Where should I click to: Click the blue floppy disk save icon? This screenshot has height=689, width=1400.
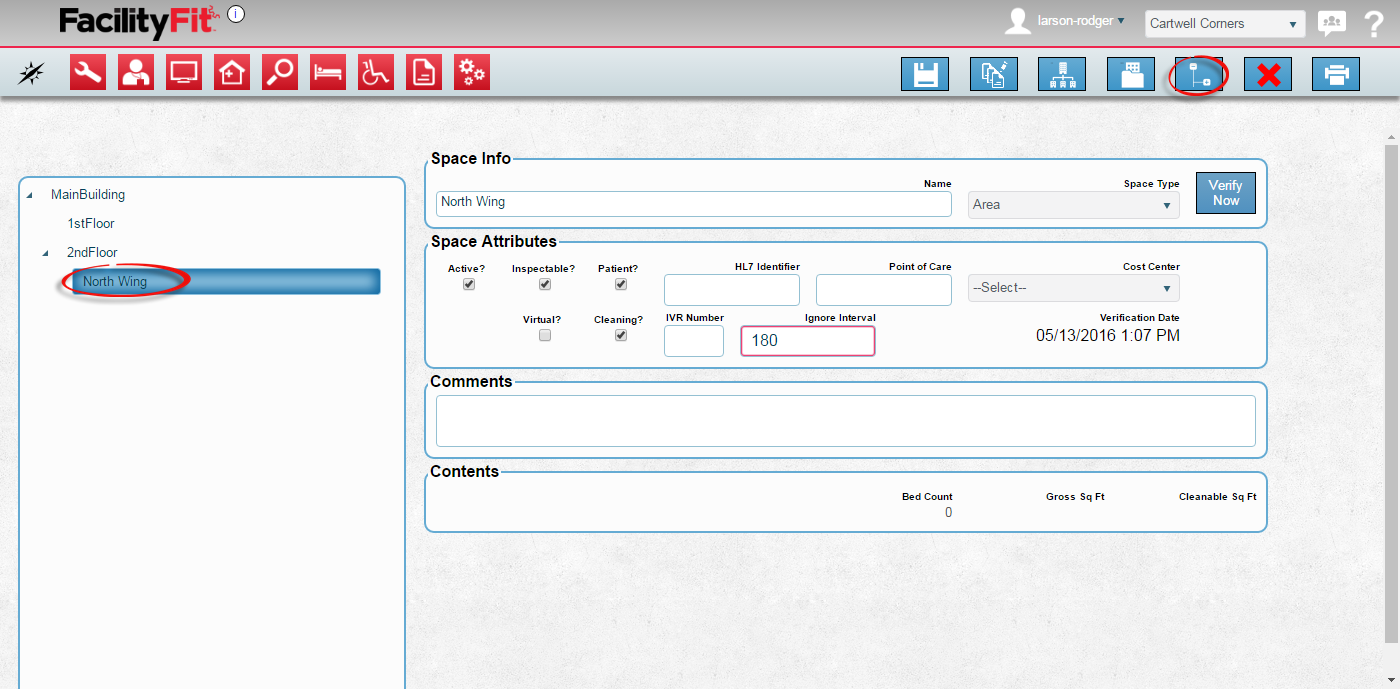[x=924, y=75]
